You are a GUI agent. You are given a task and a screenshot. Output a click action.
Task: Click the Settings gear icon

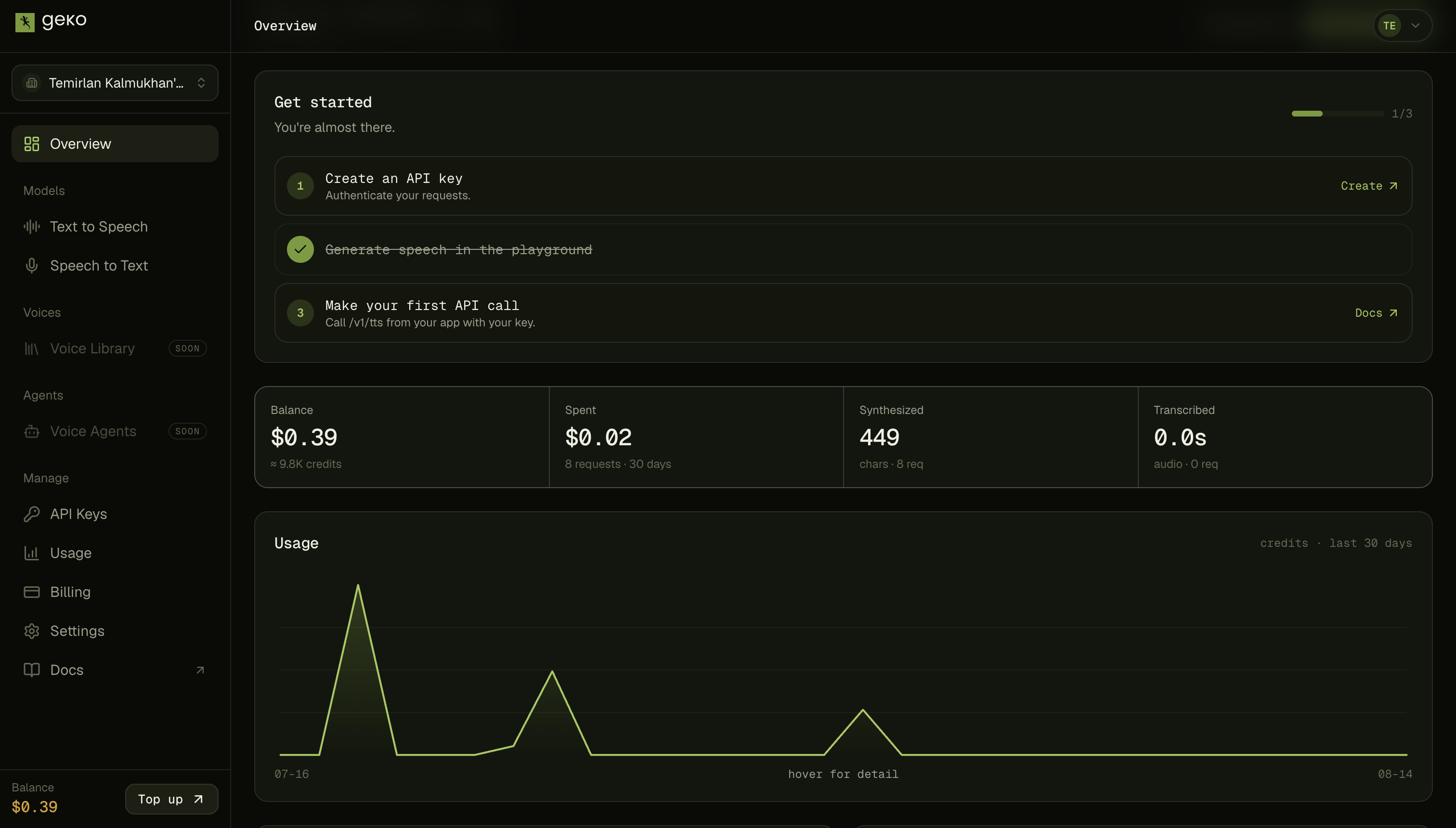coord(32,631)
